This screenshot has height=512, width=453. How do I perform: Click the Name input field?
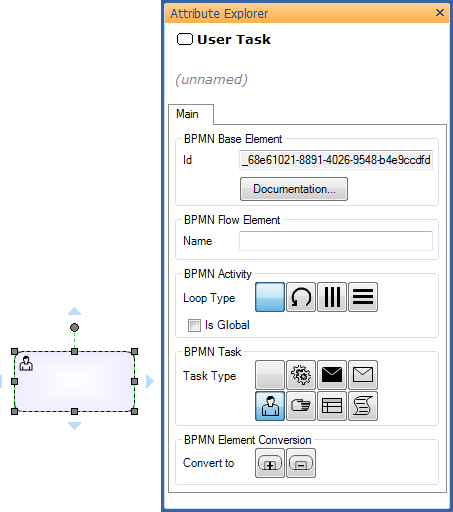click(336, 241)
